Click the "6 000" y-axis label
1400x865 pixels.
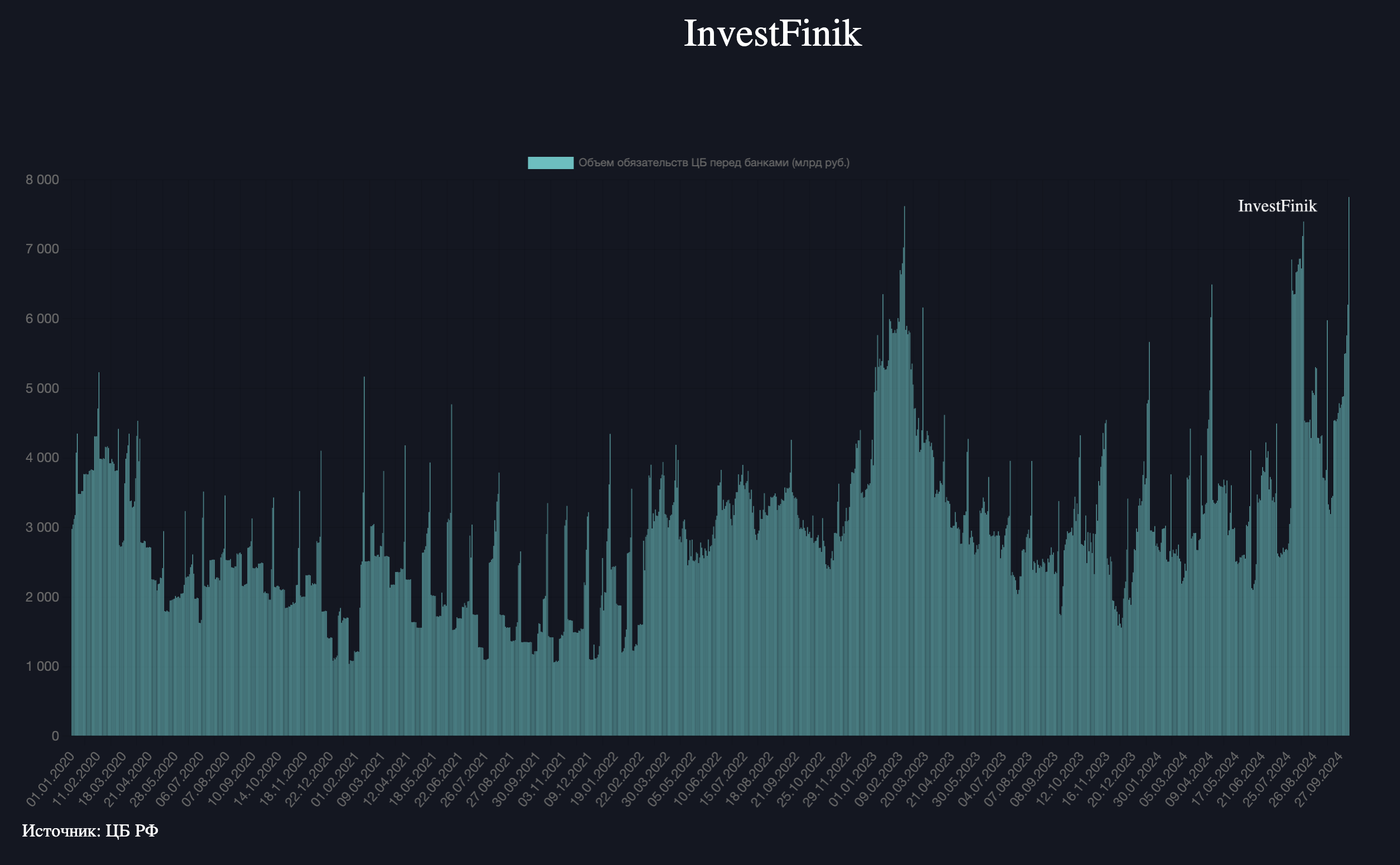pyautogui.click(x=42, y=319)
